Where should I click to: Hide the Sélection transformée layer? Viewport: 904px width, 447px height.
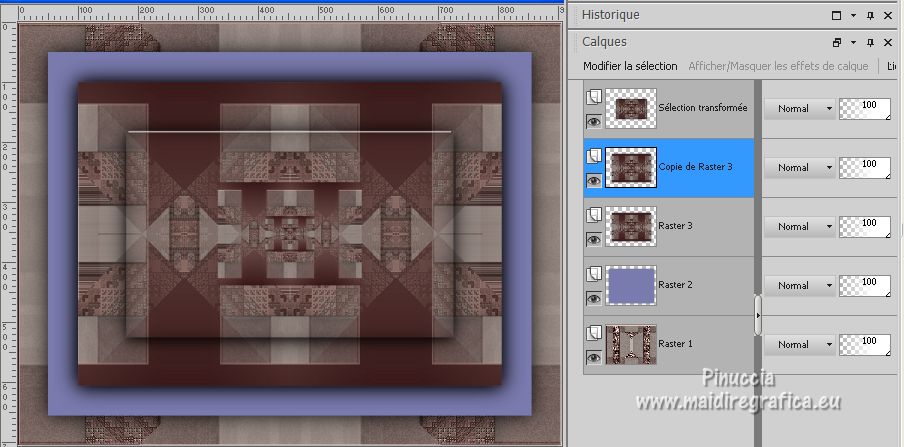[x=594, y=121]
